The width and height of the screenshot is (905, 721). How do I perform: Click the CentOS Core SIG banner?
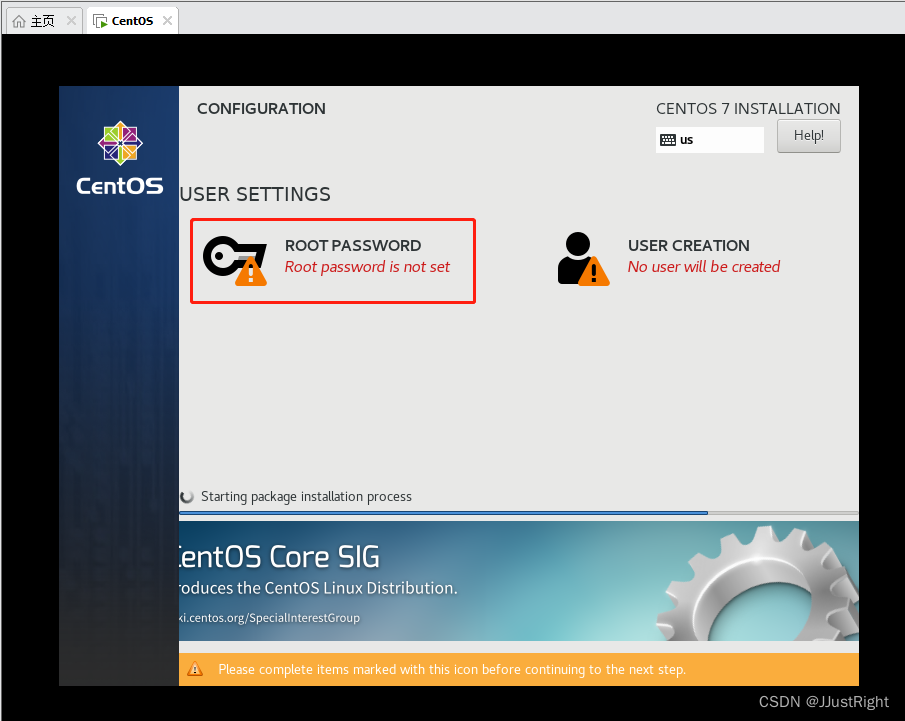[519, 581]
